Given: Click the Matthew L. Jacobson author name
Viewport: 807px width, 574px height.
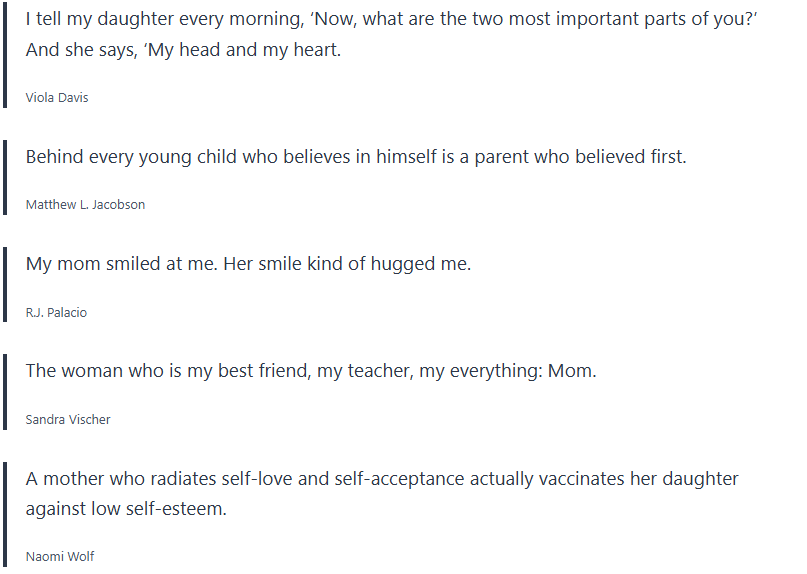Looking at the screenshot, I should 85,204.
